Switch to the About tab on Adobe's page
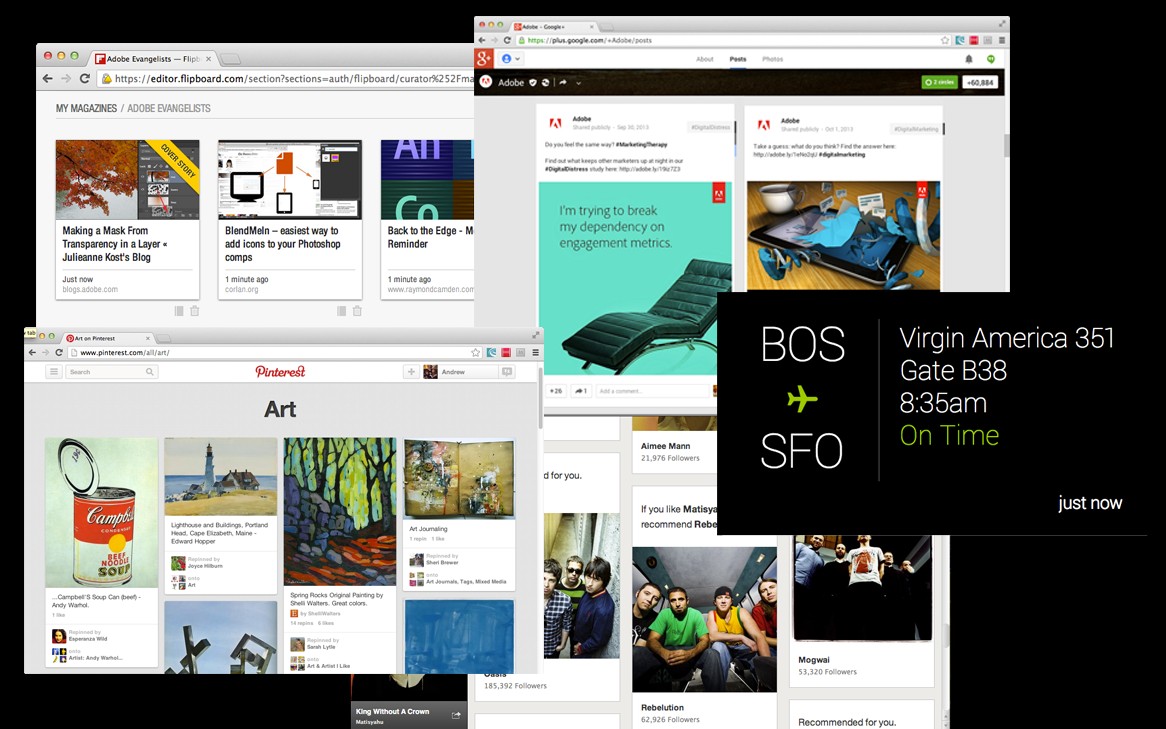 pos(705,59)
